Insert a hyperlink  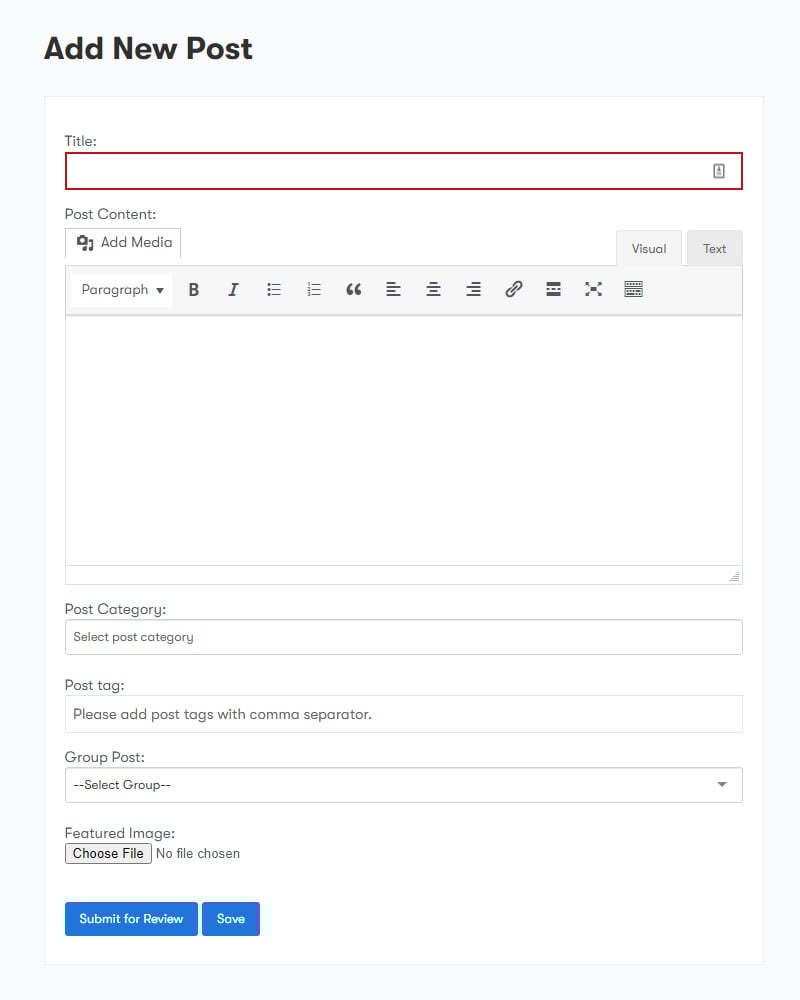(x=514, y=289)
